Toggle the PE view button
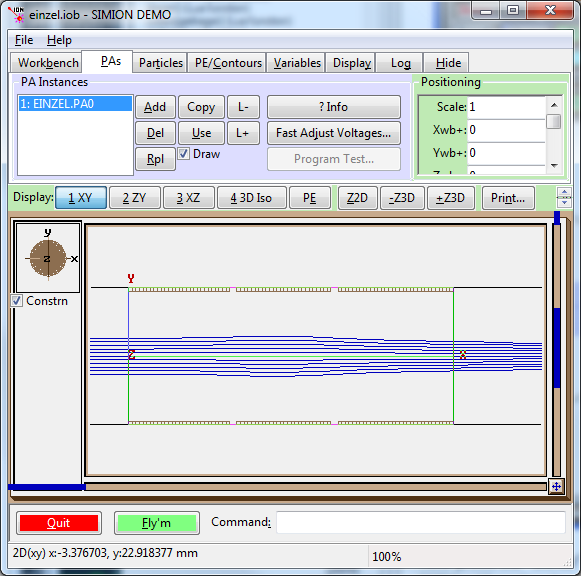This screenshot has height=576, width=581. click(310, 198)
